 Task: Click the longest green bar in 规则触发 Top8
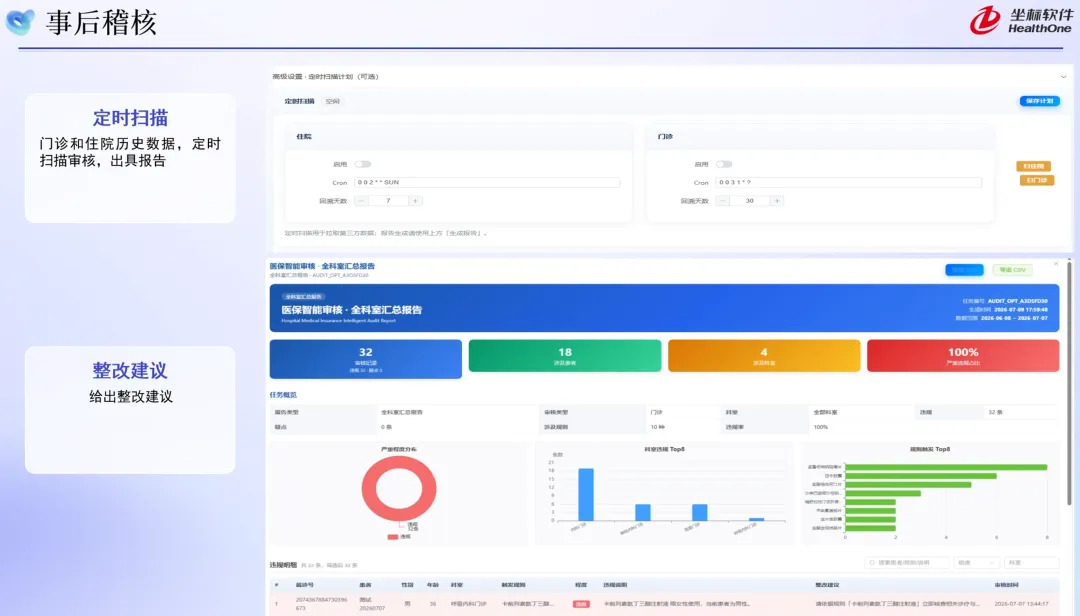946,467
